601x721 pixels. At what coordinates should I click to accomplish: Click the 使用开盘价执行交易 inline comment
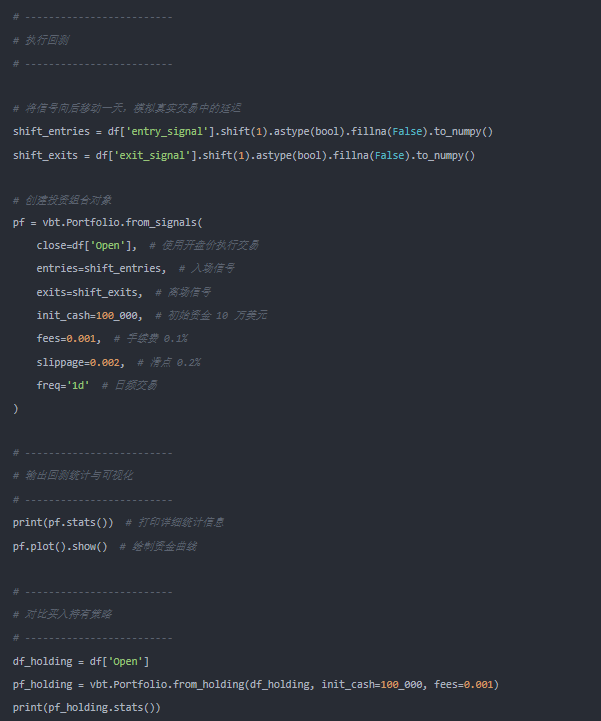[x=204, y=246]
